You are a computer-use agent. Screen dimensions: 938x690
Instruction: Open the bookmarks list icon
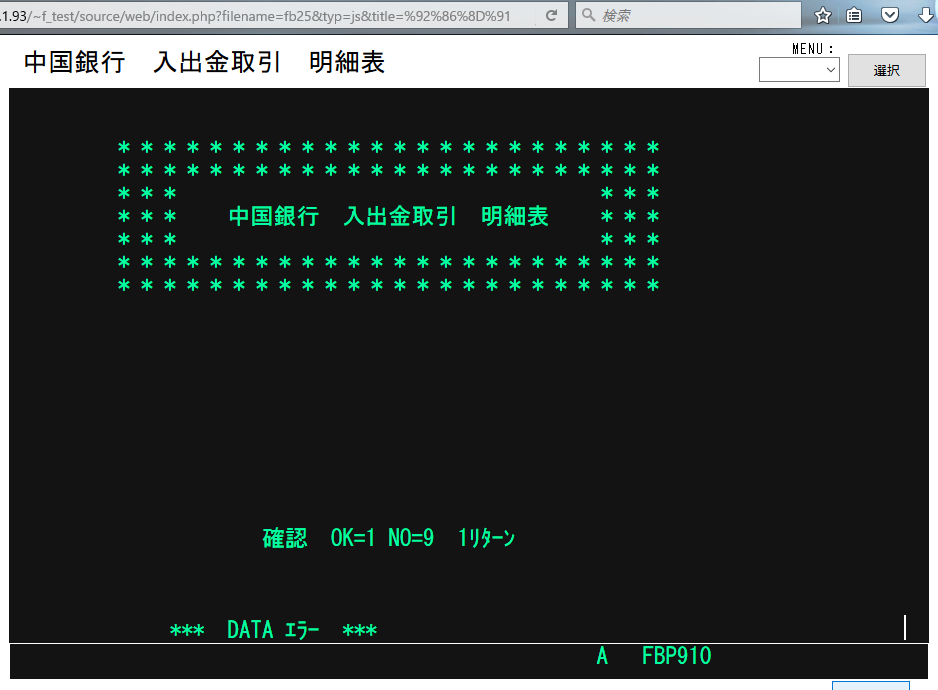pyautogui.click(x=855, y=16)
